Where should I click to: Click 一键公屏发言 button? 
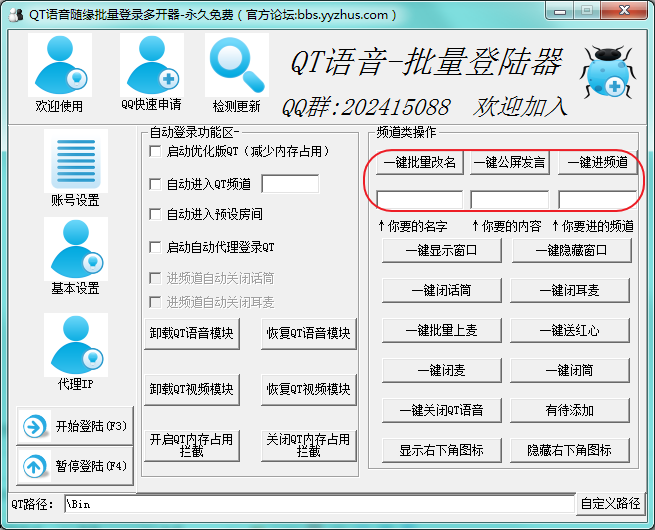point(510,162)
